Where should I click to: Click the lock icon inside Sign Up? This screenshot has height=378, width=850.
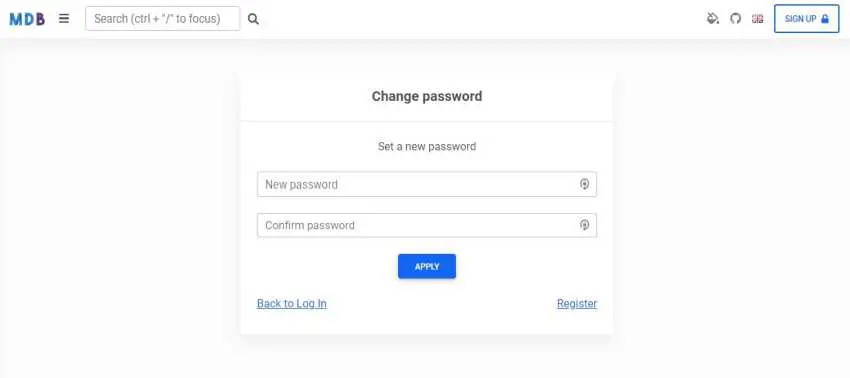click(825, 18)
